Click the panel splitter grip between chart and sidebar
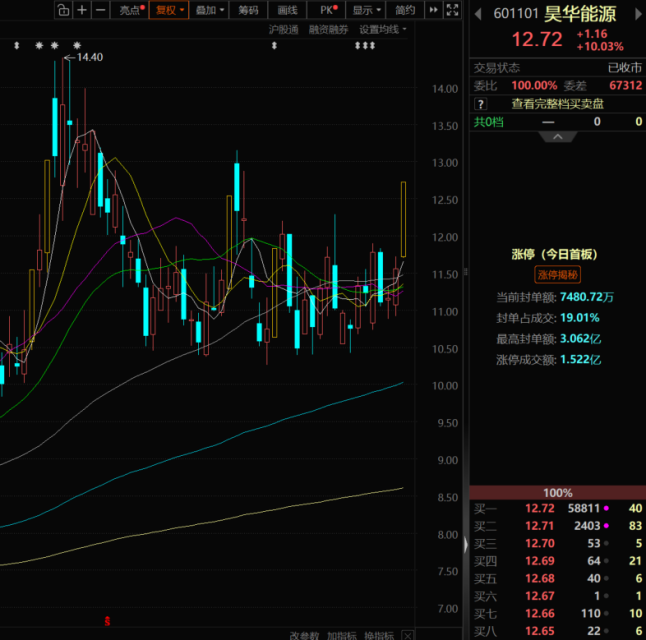The width and height of the screenshot is (646, 640). click(x=466, y=272)
